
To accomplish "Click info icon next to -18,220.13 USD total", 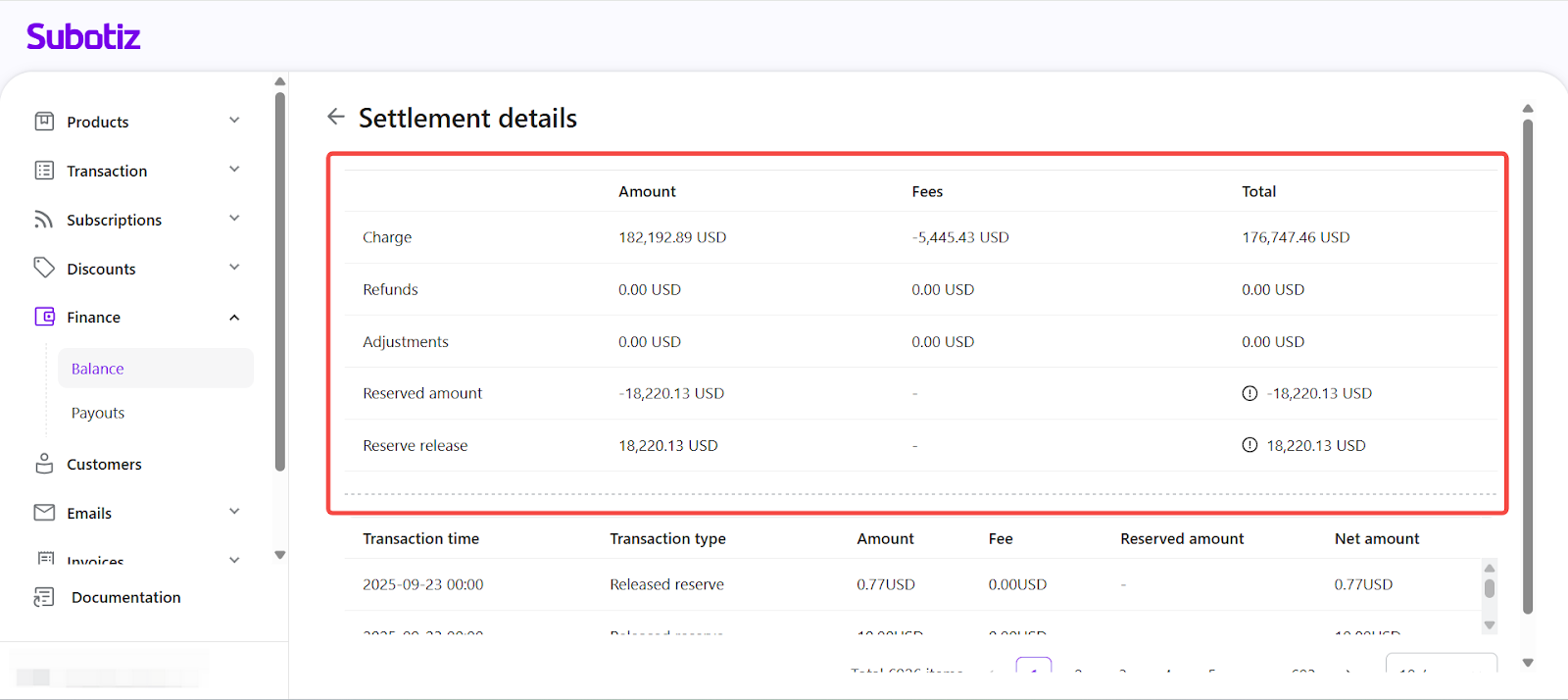I will coord(1249,393).
